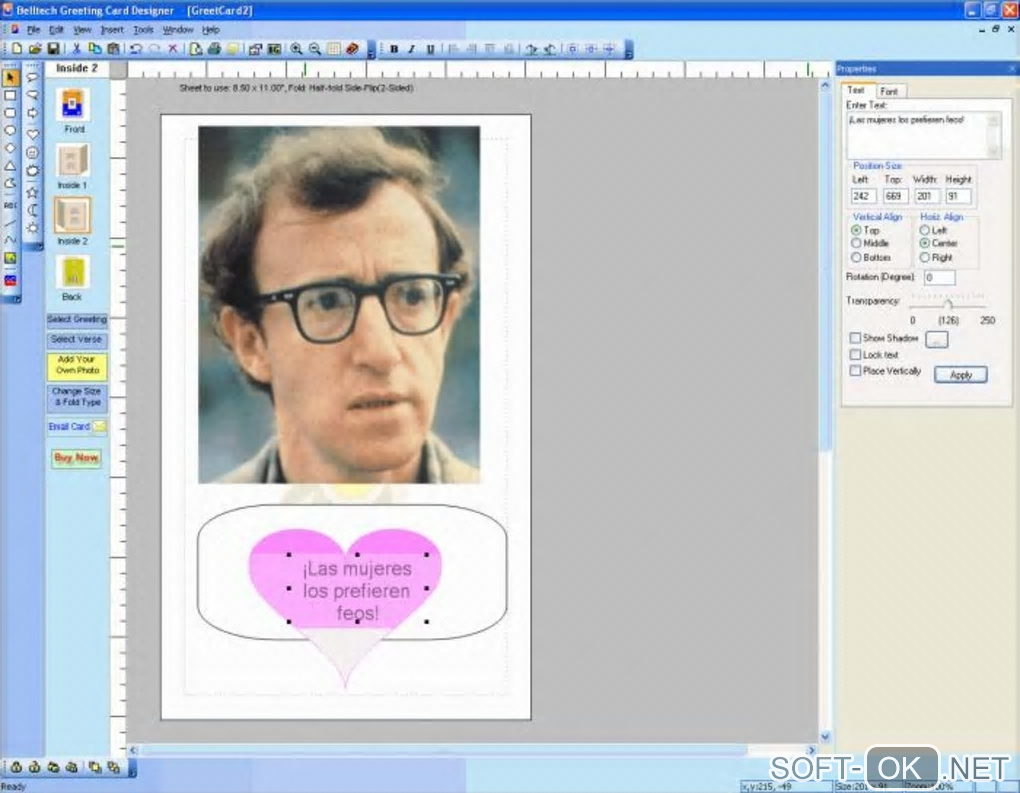The image size is (1020, 793).
Task: Click the red Delete X icon
Action: pyautogui.click(x=173, y=49)
